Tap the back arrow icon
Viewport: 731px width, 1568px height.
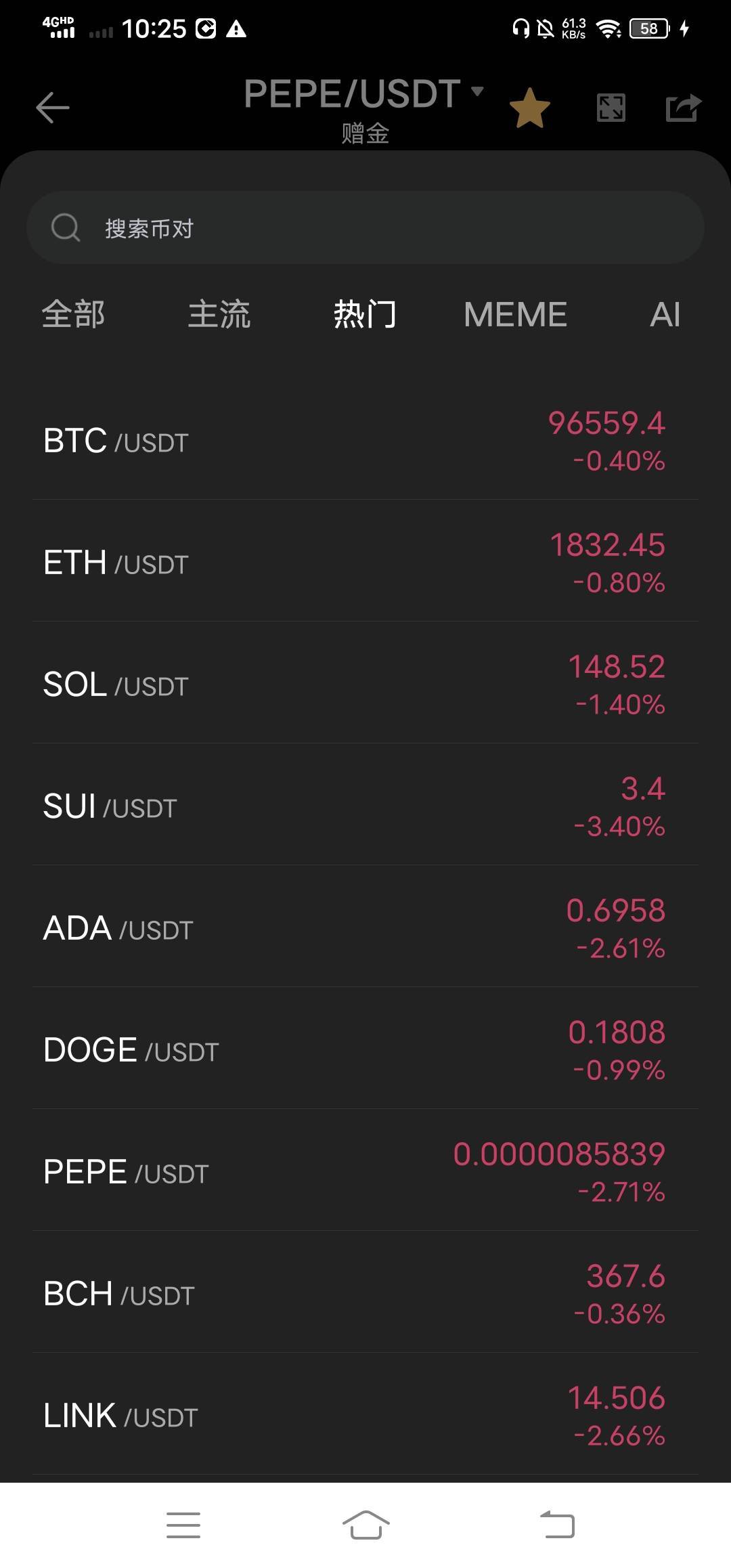click(53, 108)
